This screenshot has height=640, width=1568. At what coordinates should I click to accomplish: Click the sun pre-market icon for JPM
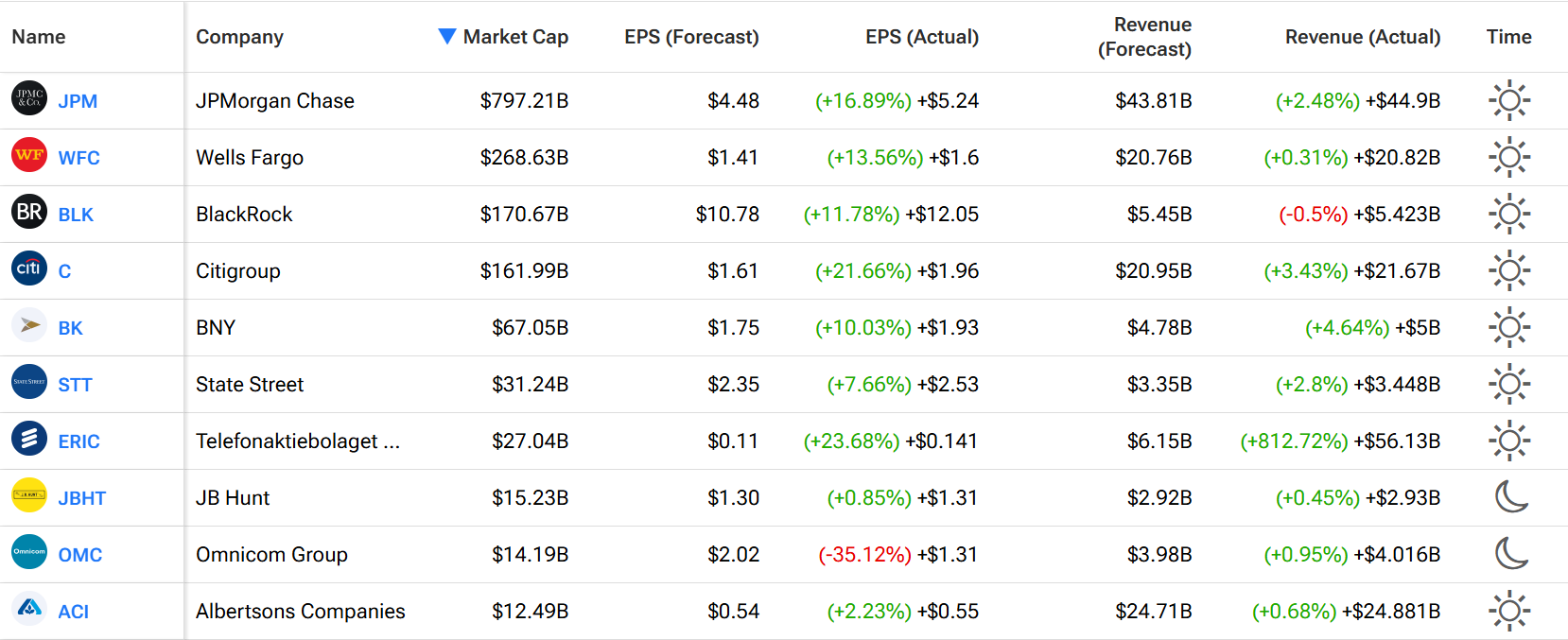(x=1509, y=100)
